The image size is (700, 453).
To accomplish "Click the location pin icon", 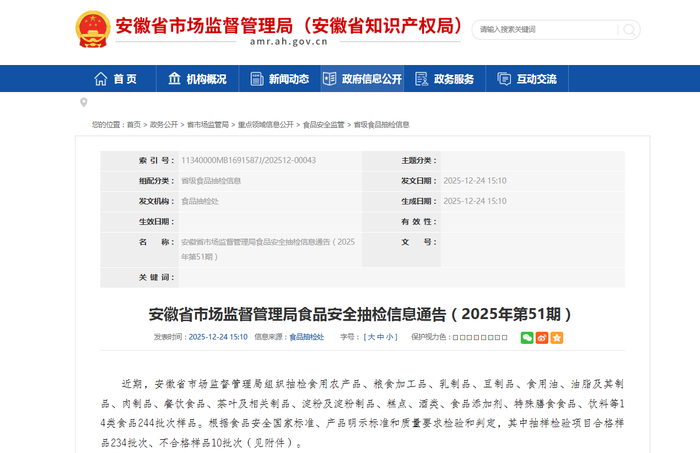I will tap(83, 103).
